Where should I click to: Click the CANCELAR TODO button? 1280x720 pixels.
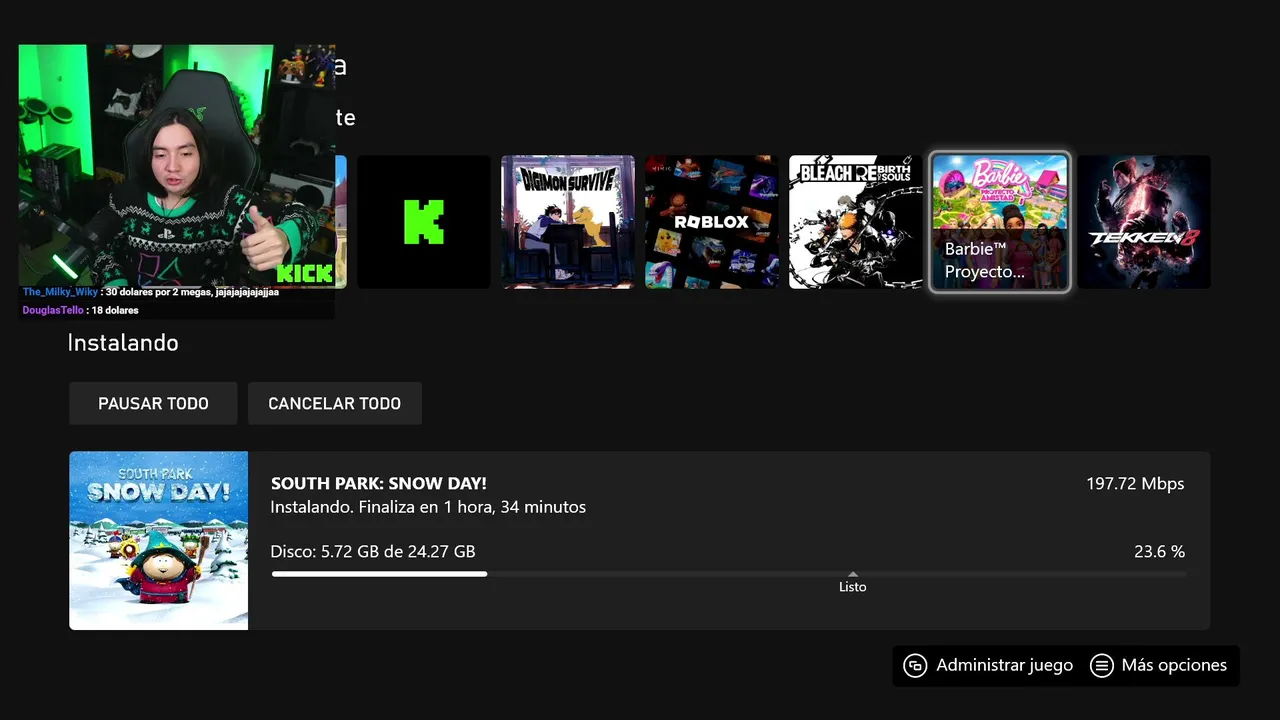coord(335,403)
